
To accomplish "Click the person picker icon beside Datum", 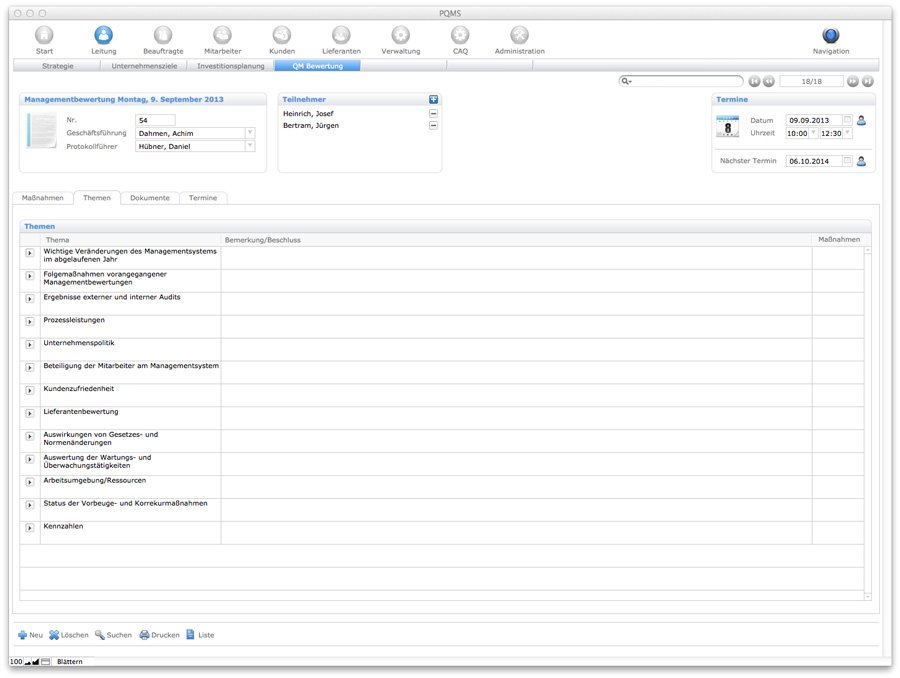I will pos(861,120).
